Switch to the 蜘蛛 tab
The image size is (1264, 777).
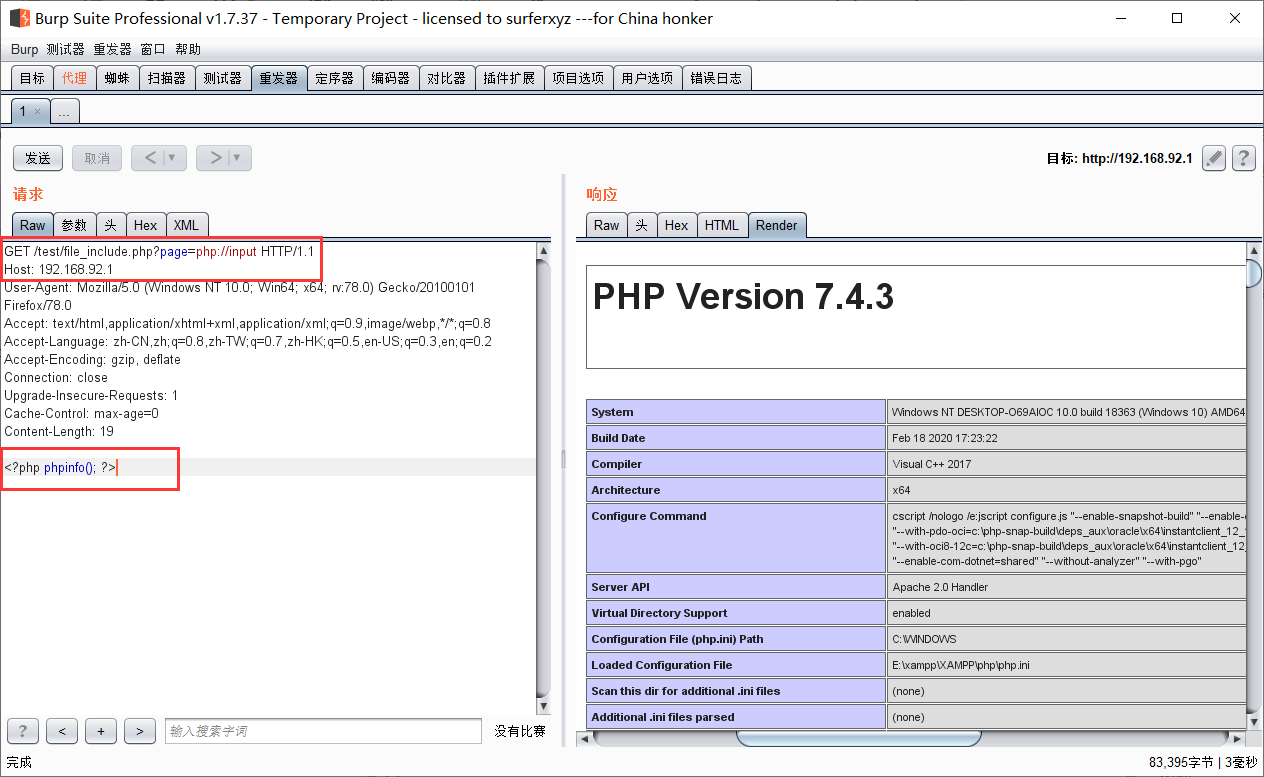[117, 78]
